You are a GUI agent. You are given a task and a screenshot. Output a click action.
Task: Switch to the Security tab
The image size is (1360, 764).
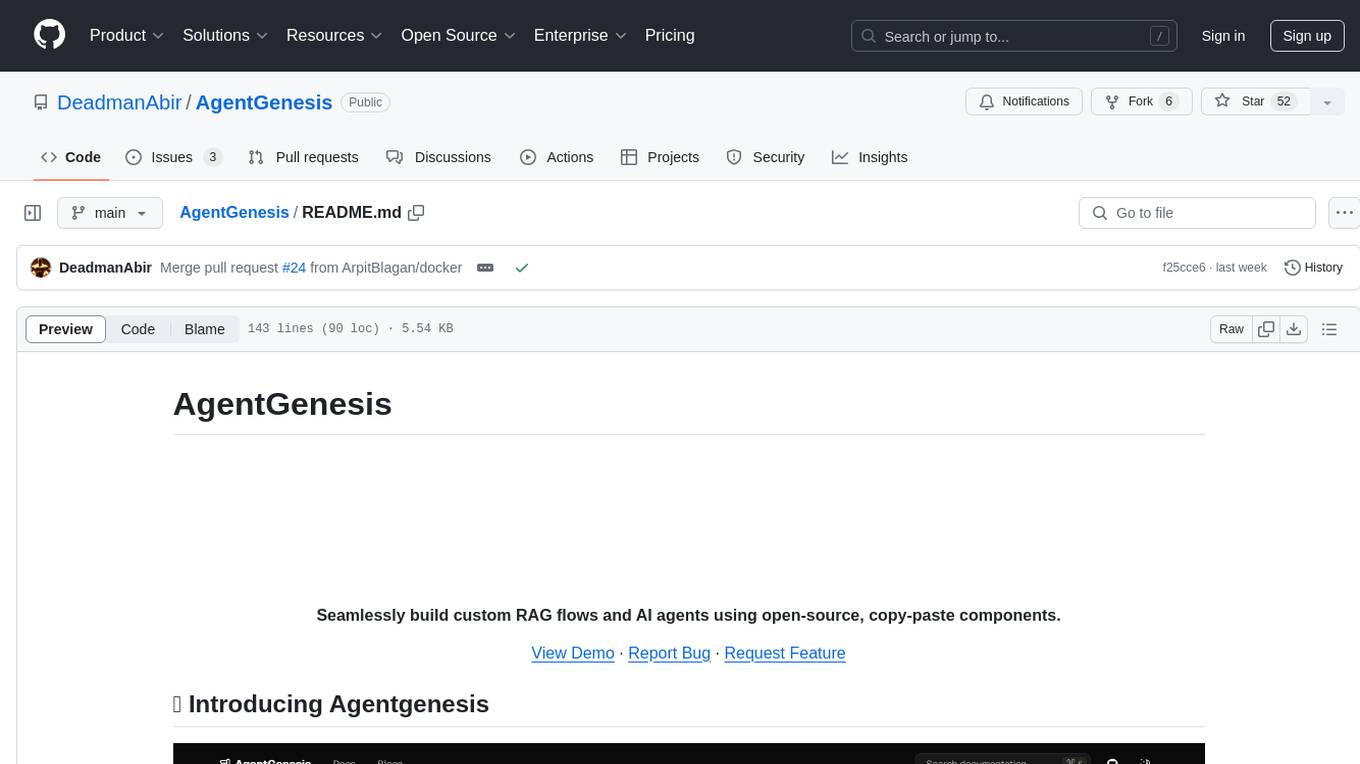(765, 157)
